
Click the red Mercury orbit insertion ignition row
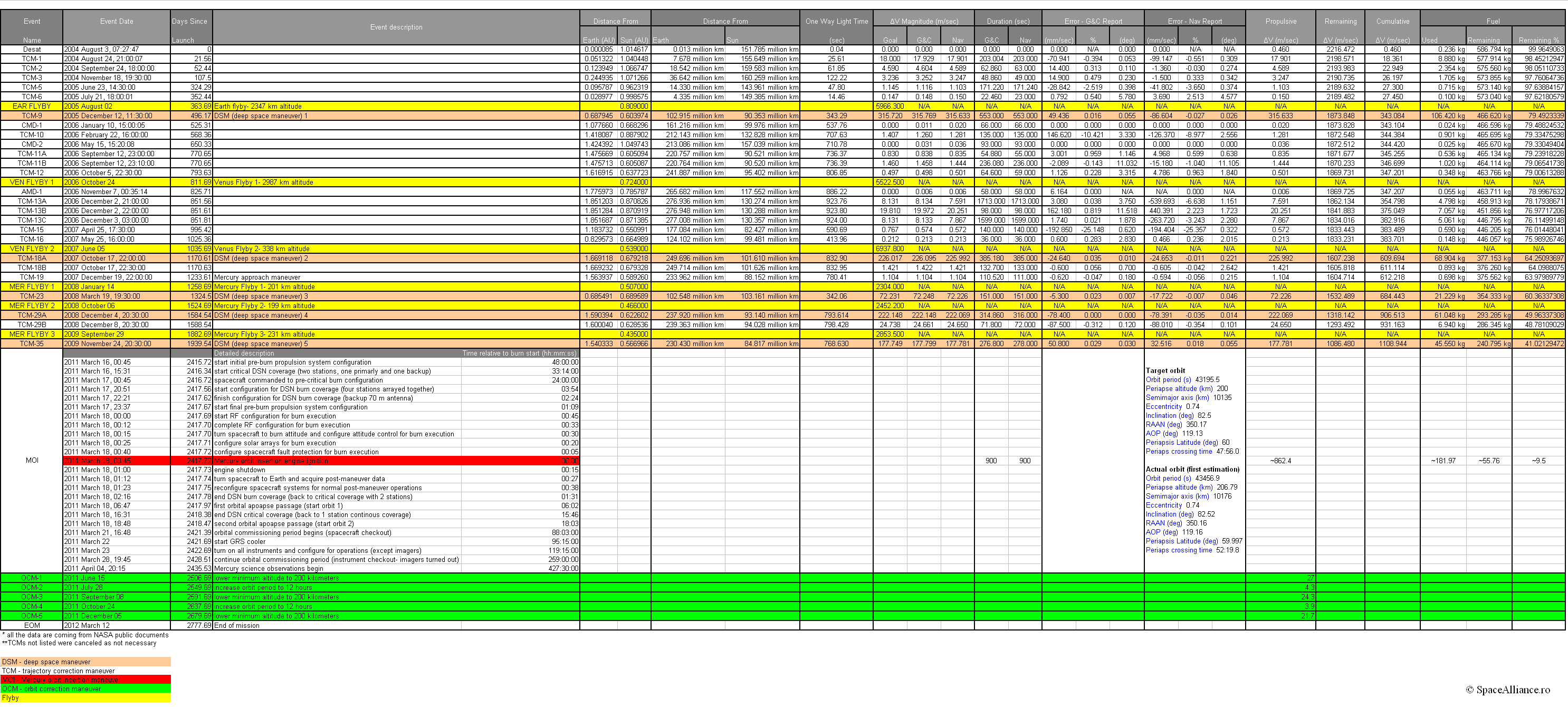point(271,461)
